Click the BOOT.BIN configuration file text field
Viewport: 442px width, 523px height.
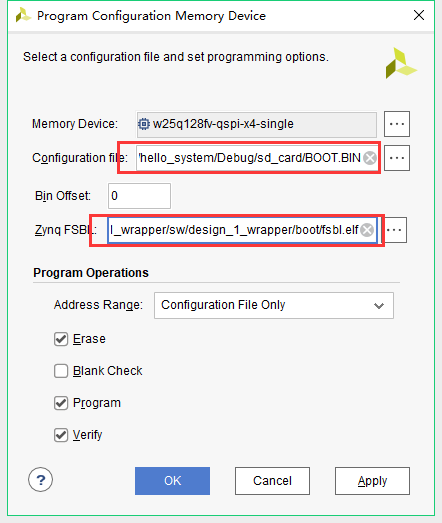(x=257, y=158)
